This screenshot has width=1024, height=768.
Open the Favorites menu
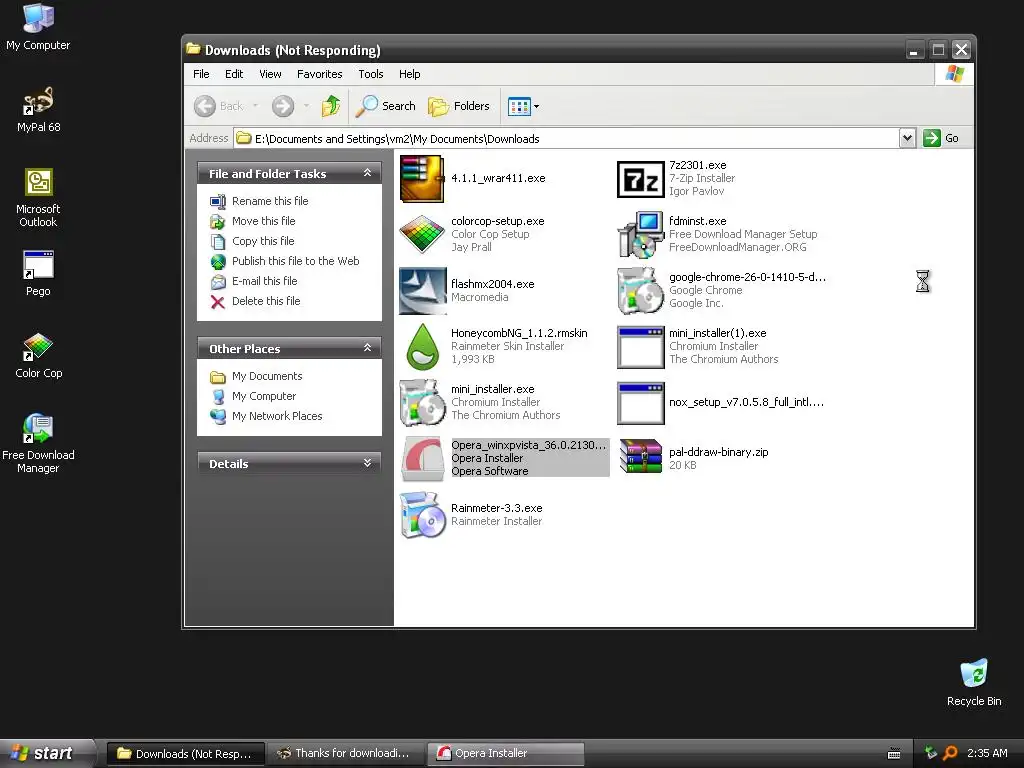pyautogui.click(x=319, y=74)
